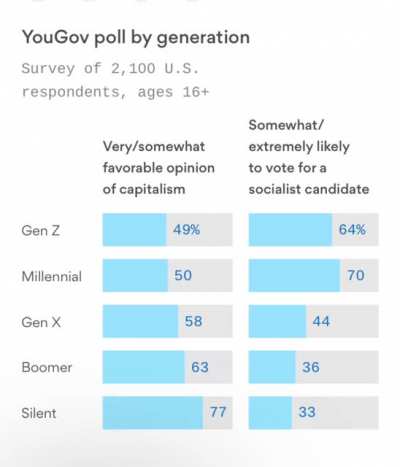Select the Gen X 58 capitalism bar
Viewport: 400px width, 467px height.
167,321
